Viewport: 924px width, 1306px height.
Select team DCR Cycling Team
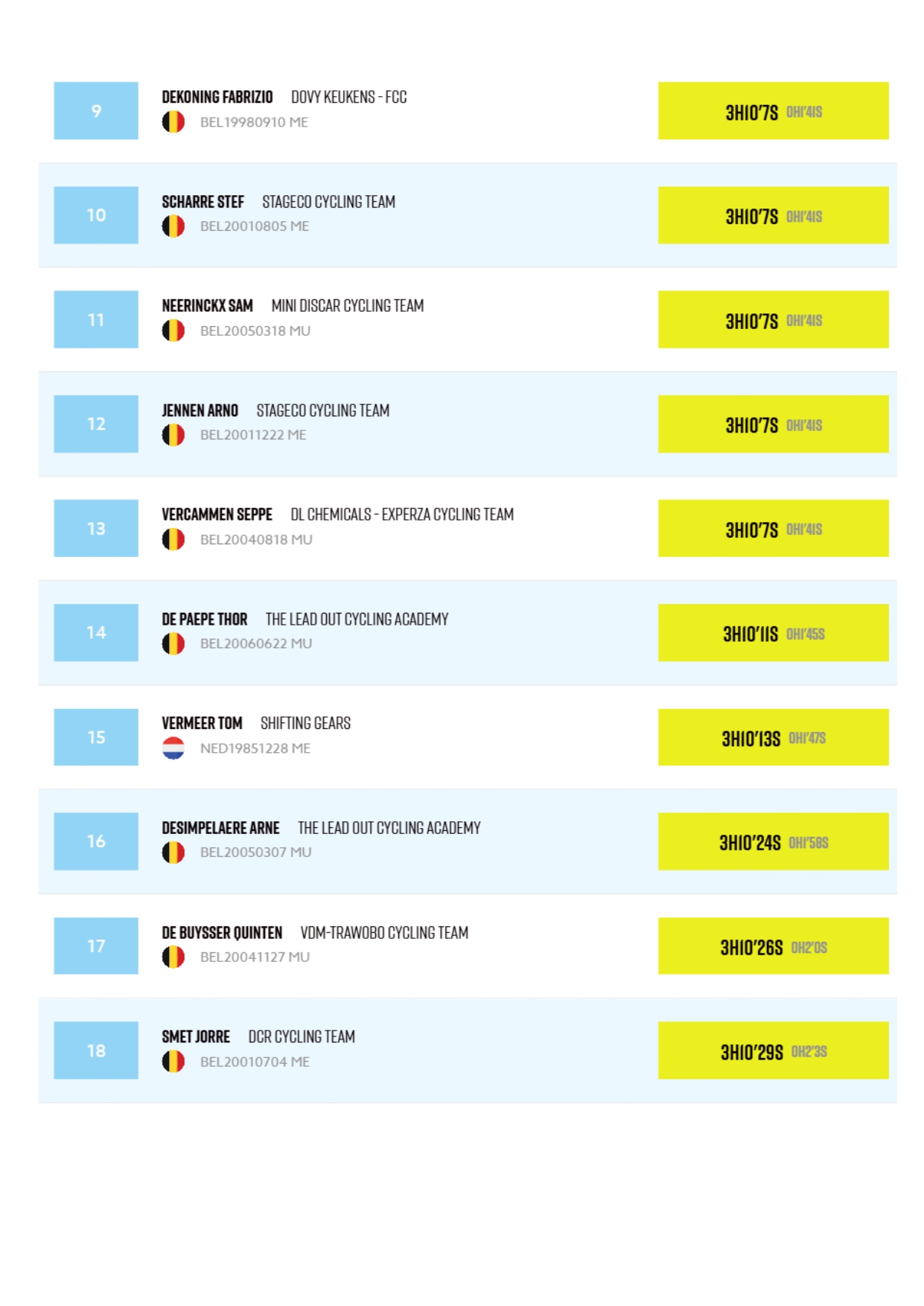(302, 1036)
